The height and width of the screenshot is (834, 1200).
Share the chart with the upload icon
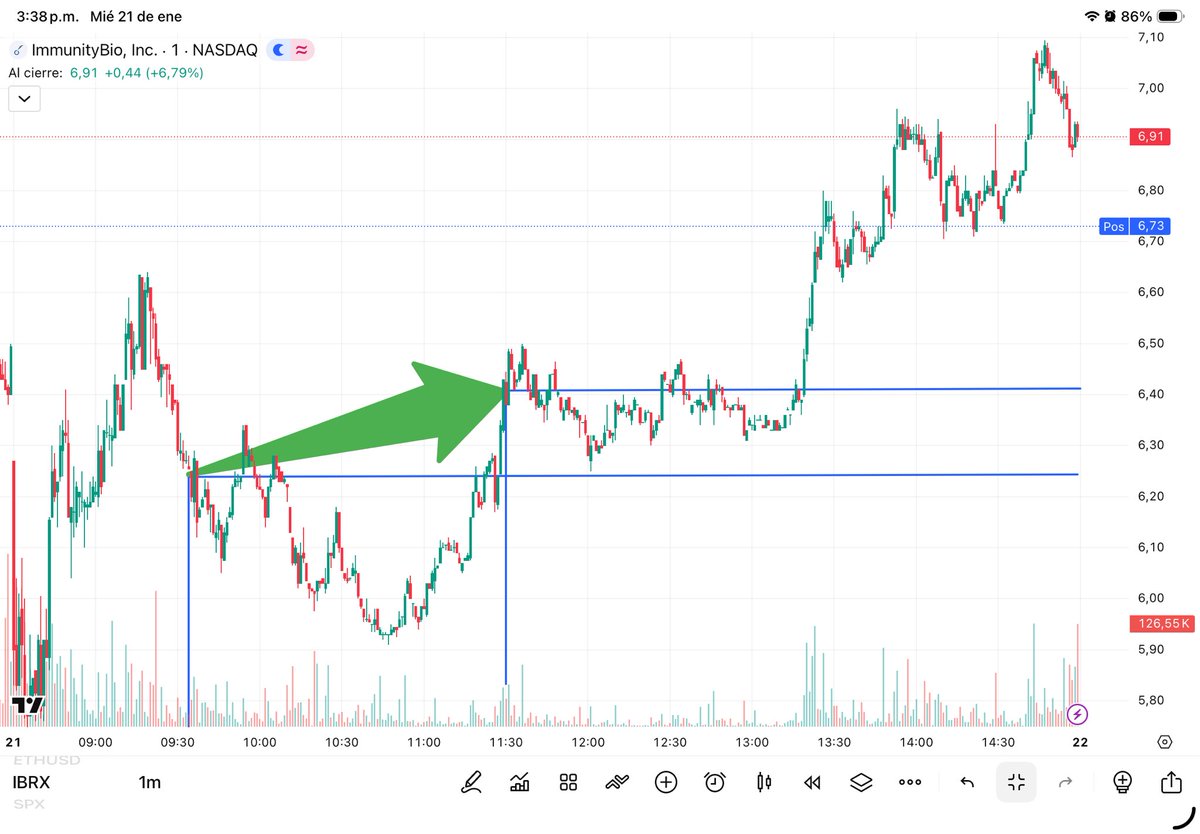1171,783
